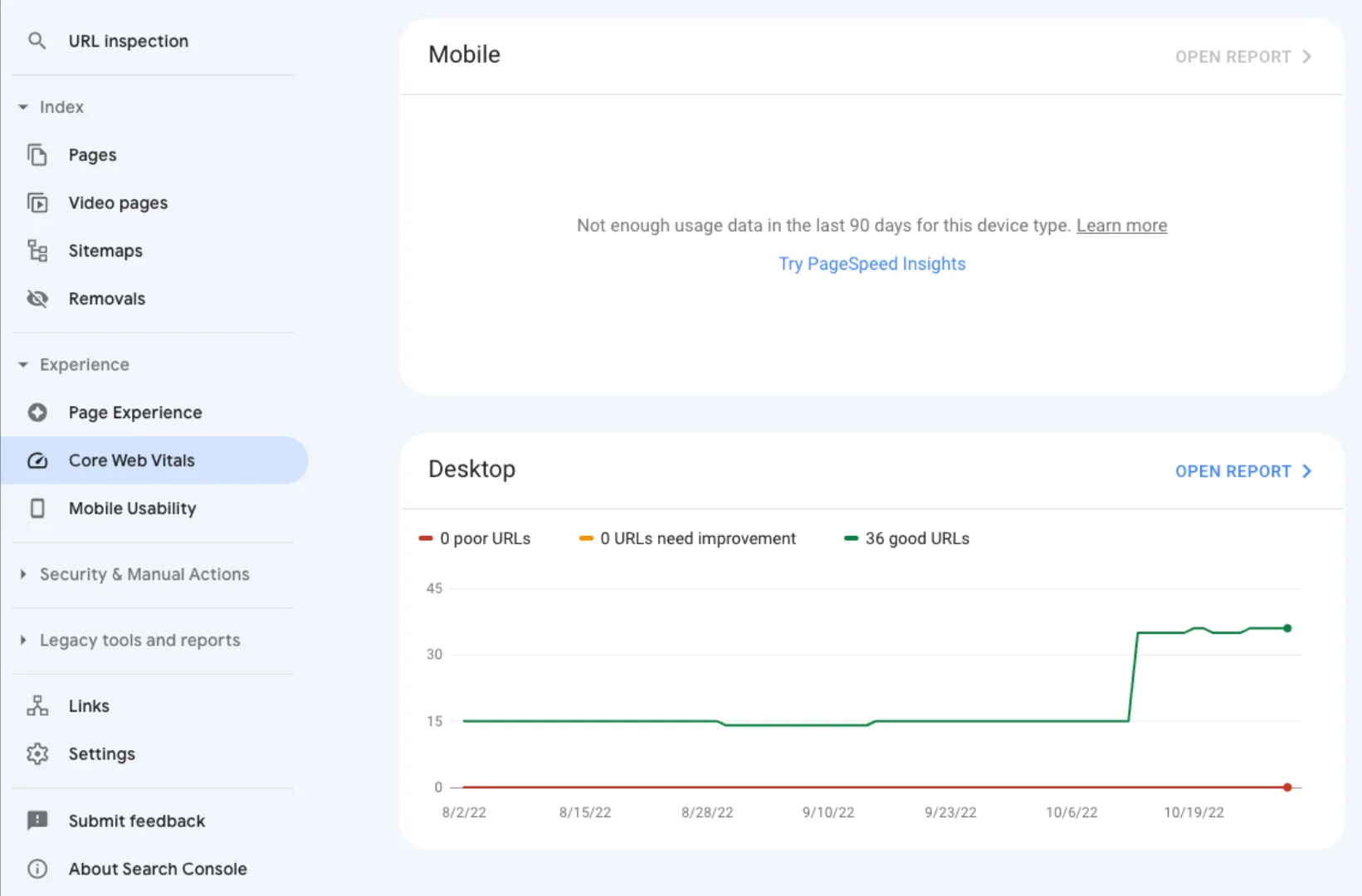The image size is (1362, 896).
Task: Expand Legacy tools and reports section
Action: (x=23, y=640)
